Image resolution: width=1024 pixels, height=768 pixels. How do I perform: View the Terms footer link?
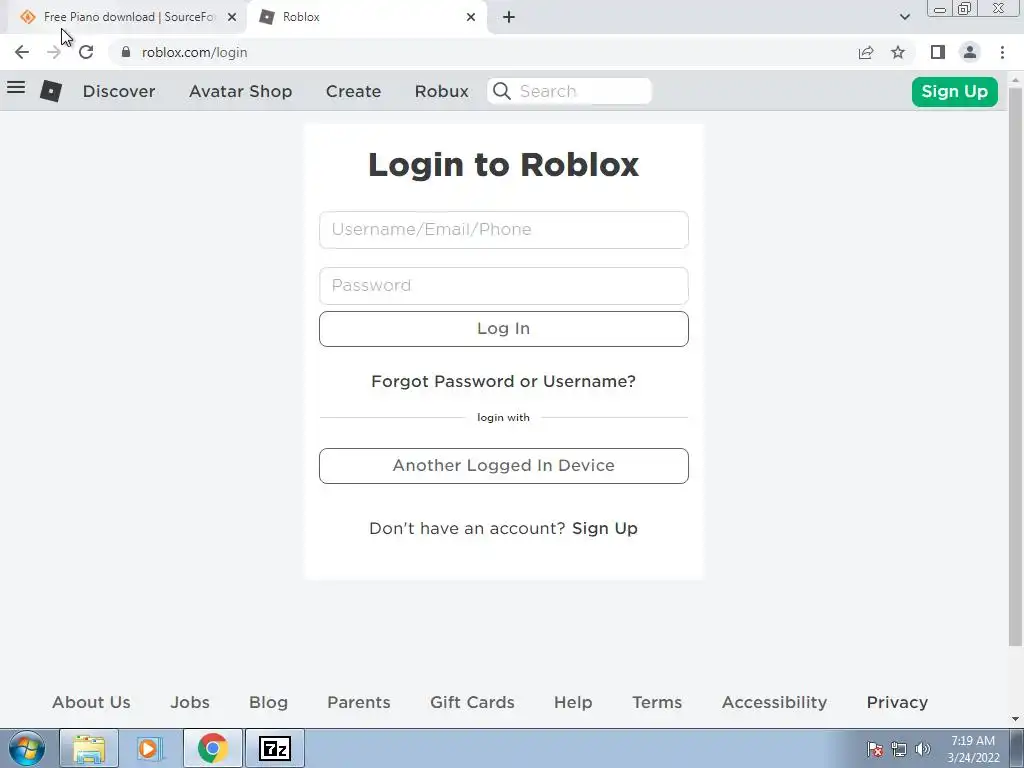pos(657,702)
